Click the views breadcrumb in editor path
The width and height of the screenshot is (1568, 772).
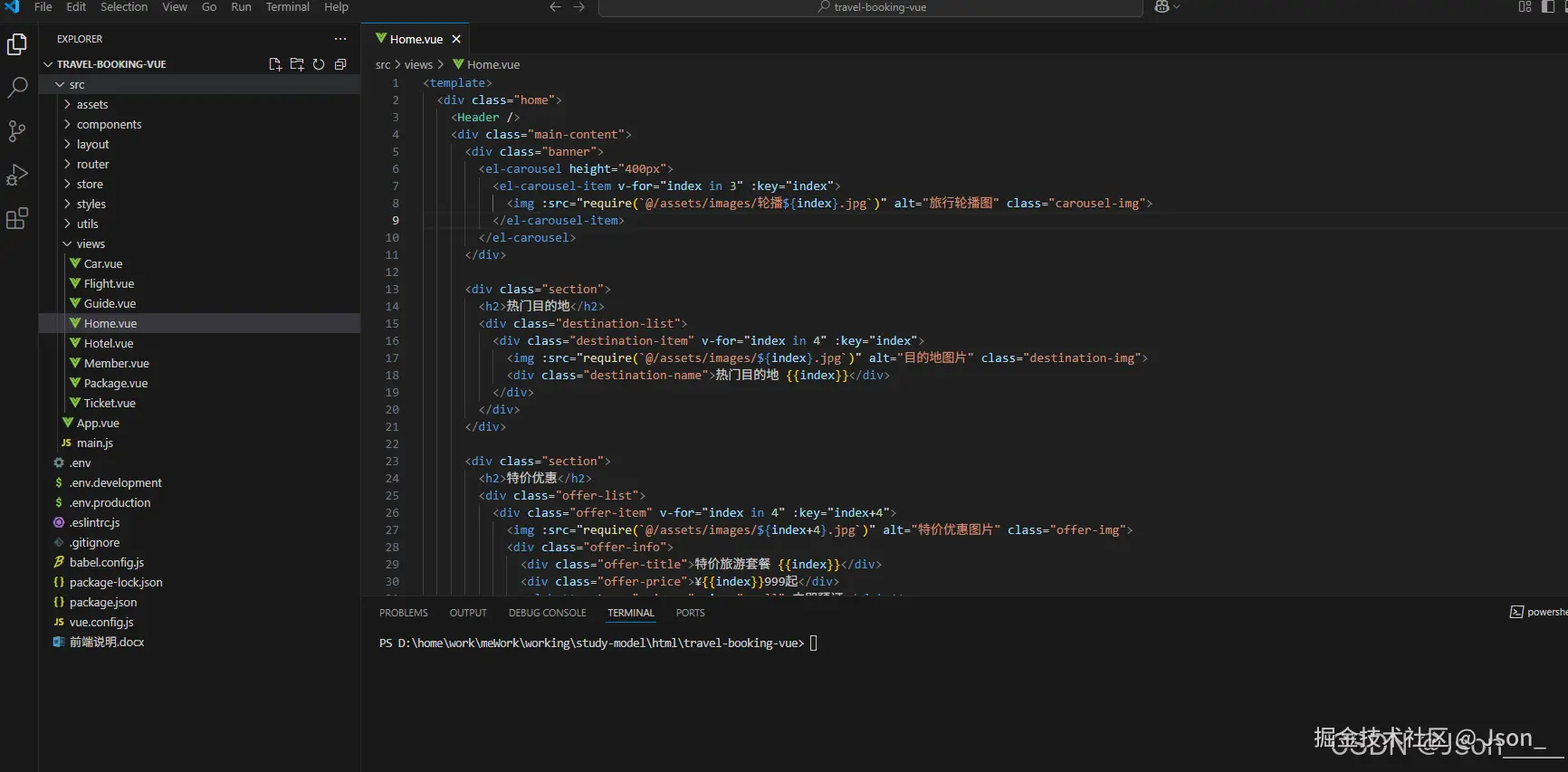tap(418, 65)
